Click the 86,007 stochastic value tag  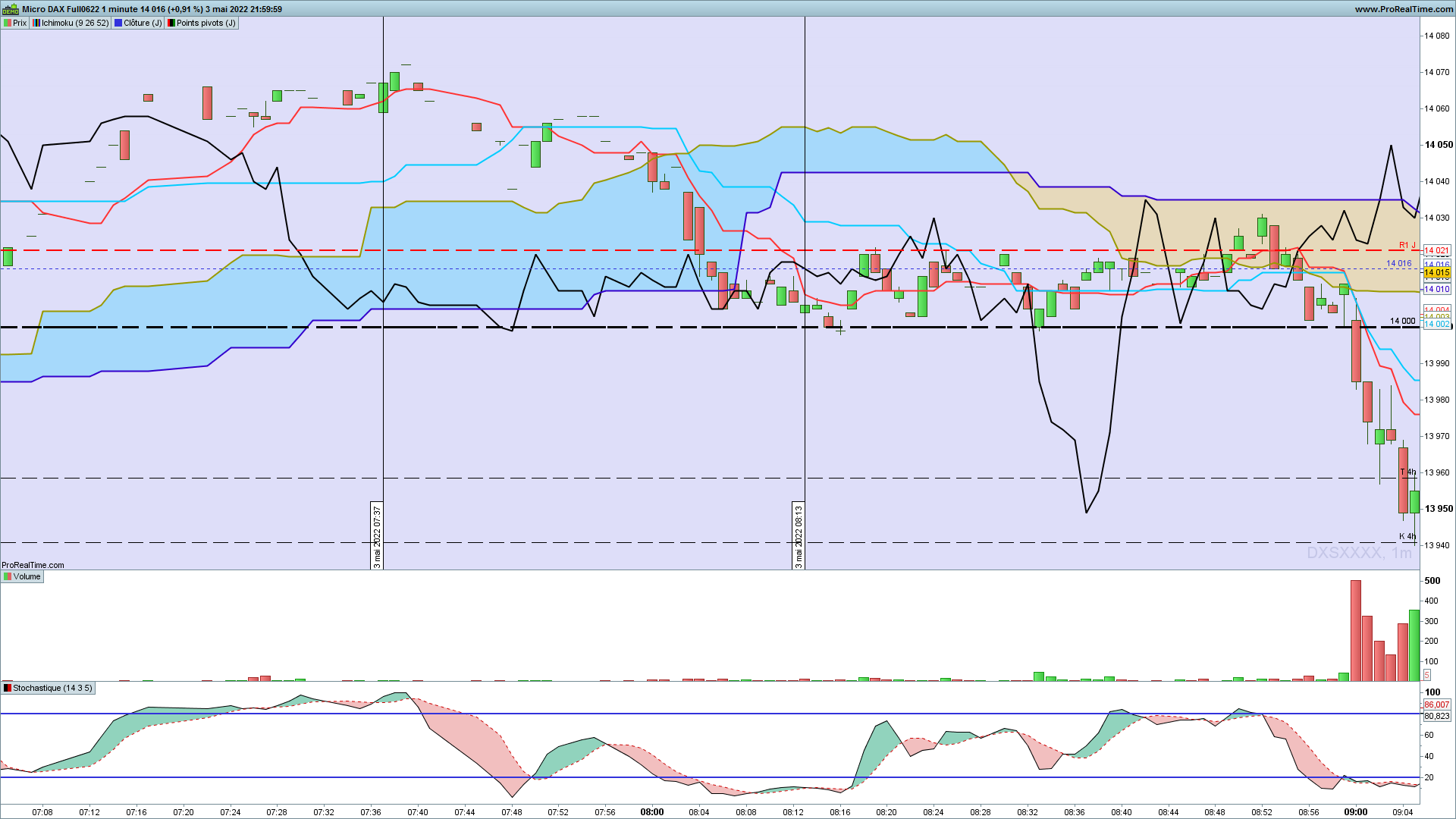point(1437,704)
